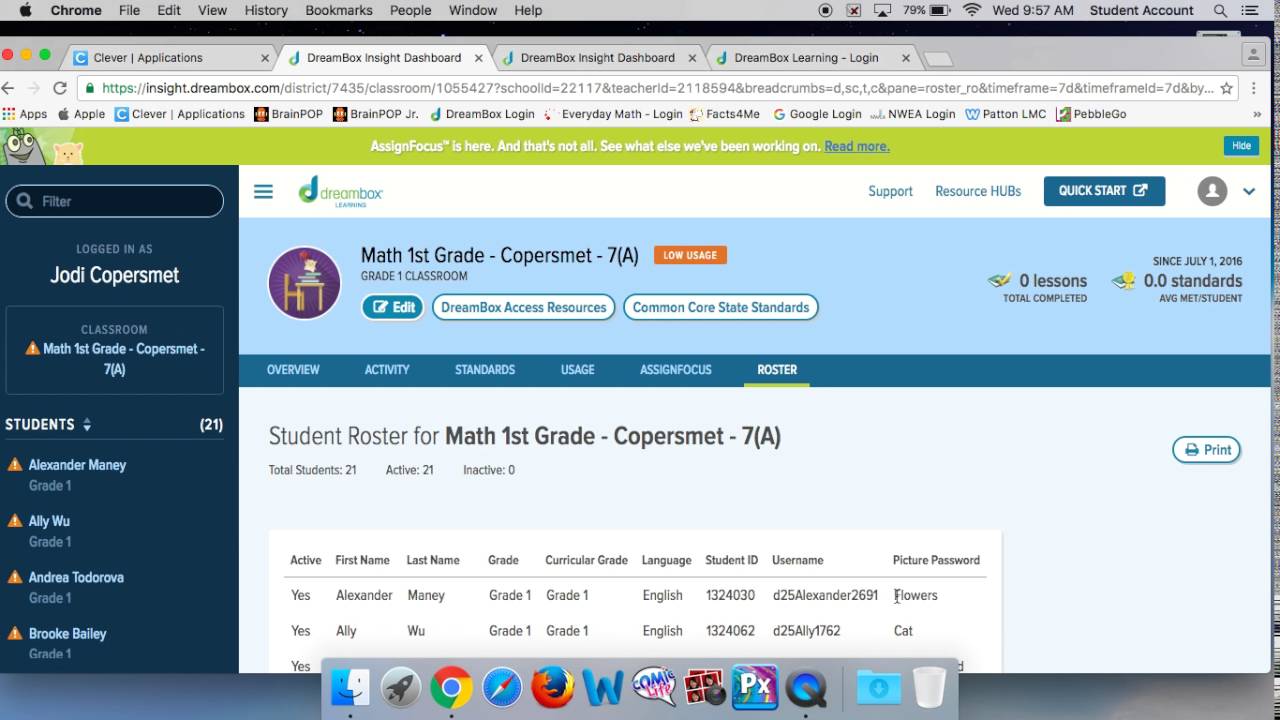Open the ACTIVITY tab
The height and width of the screenshot is (720, 1280).
(x=387, y=370)
